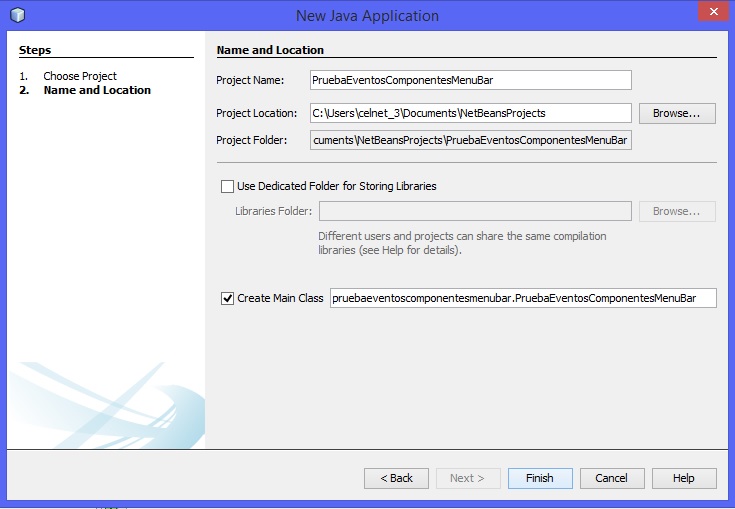Cancel the new project wizard

point(611,478)
